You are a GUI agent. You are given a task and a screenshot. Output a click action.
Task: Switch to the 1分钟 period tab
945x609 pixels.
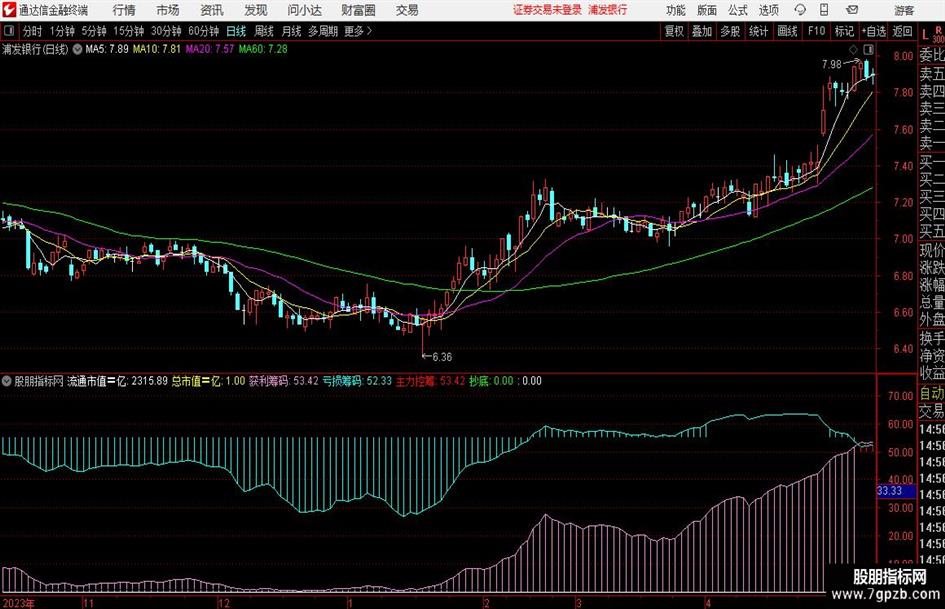click(x=62, y=31)
